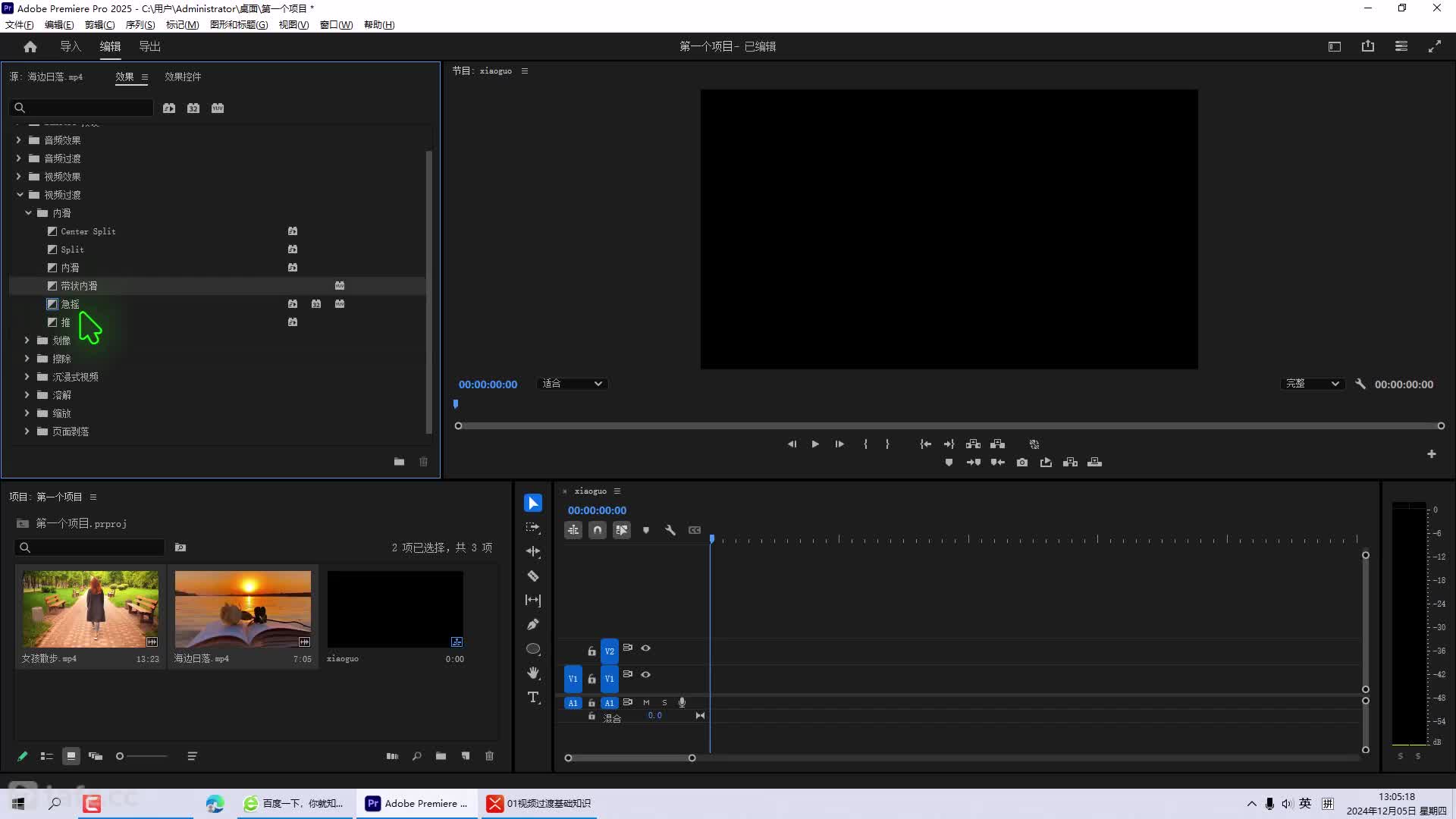Open program monitor Settings wrench
This screenshot has height=819, width=1456.
(1360, 384)
